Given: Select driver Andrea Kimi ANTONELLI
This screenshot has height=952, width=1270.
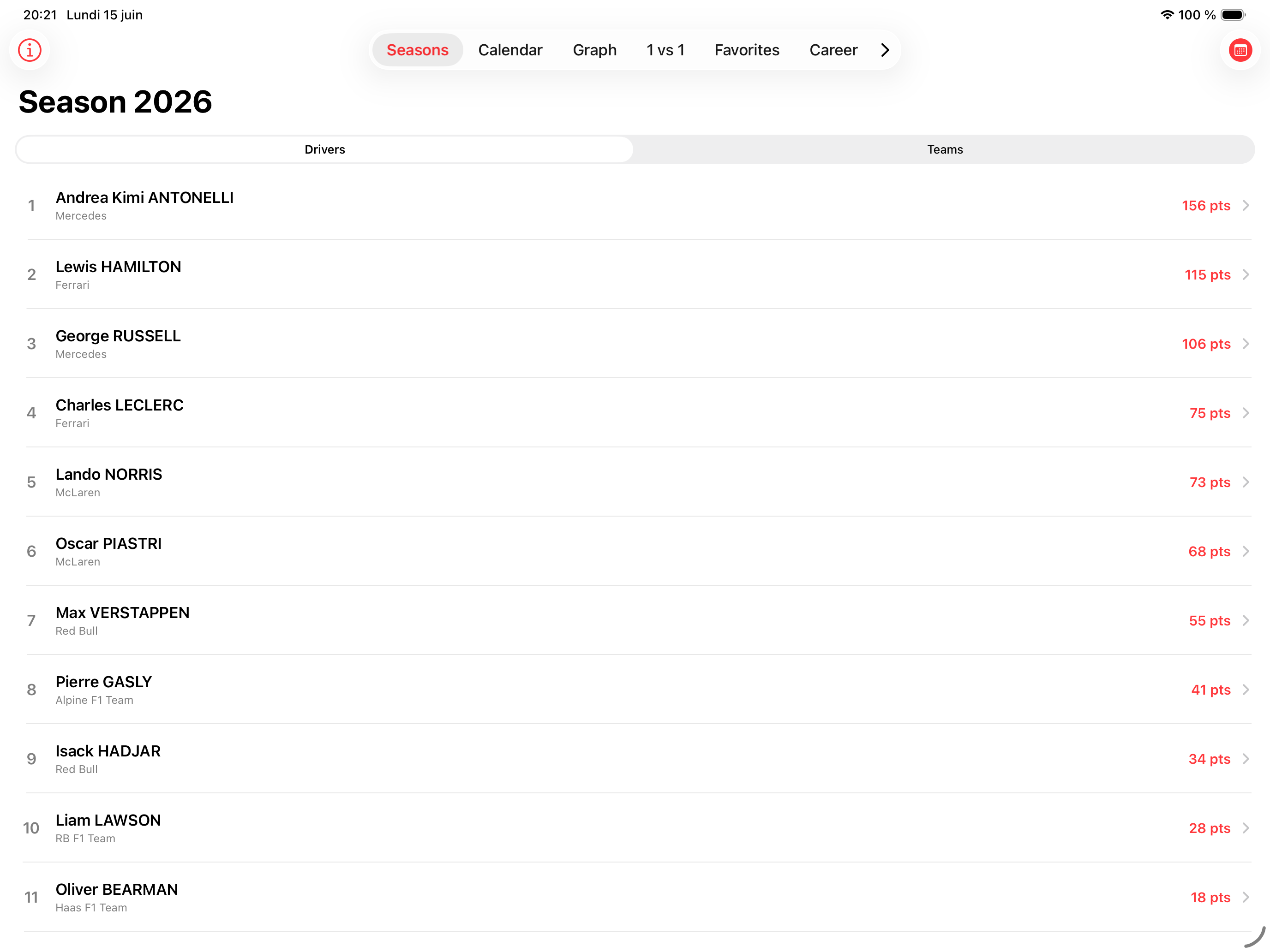Looking at the screenshot, I should [145, 197].
